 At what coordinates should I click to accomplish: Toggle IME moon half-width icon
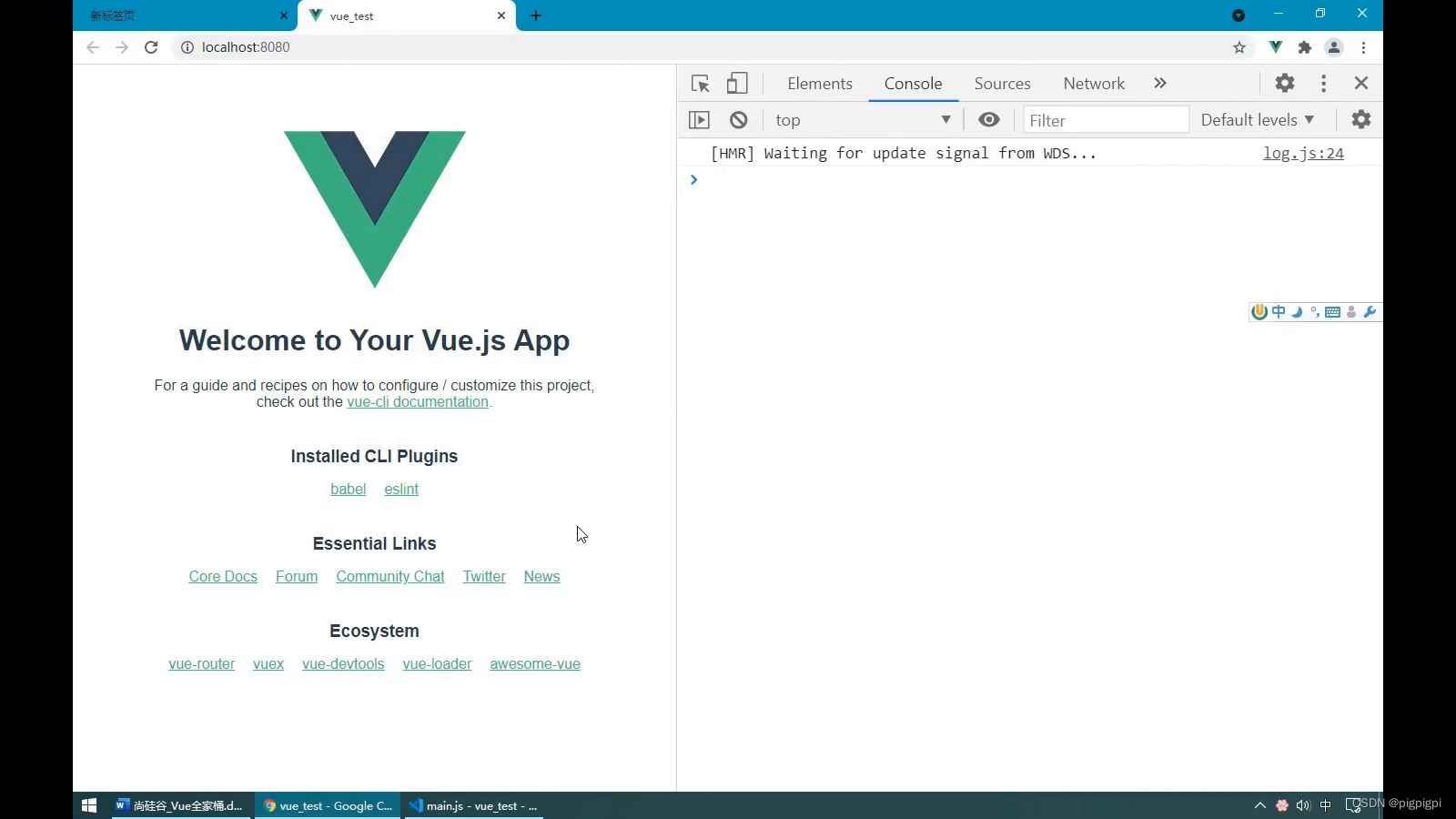point(1297,312)
